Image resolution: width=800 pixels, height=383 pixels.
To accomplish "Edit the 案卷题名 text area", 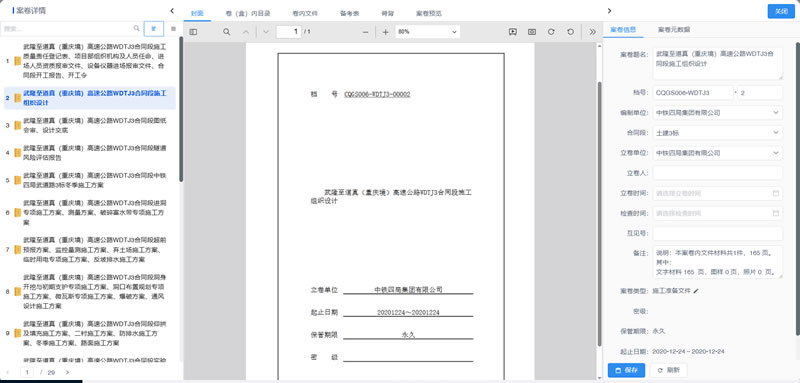I will [x=717, y=63].
